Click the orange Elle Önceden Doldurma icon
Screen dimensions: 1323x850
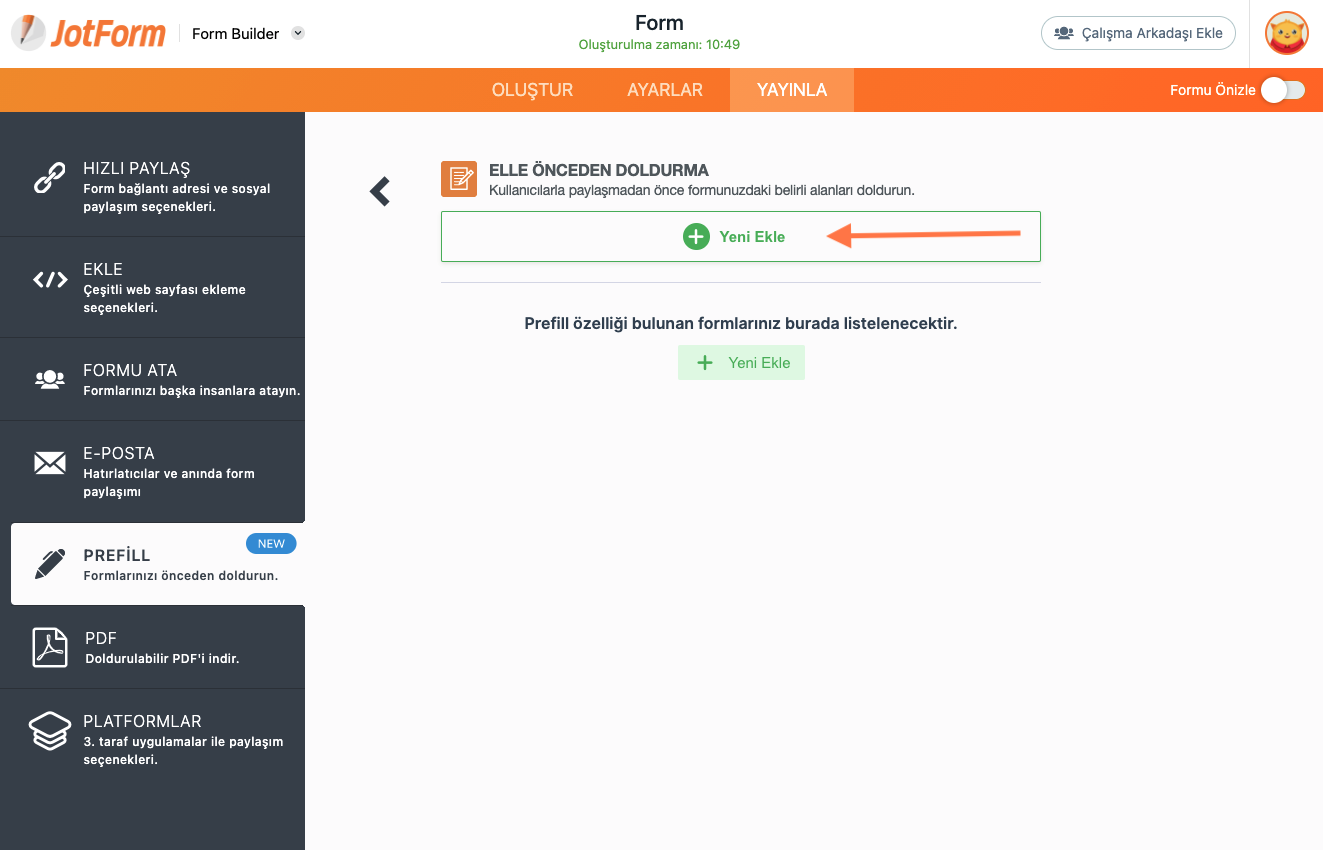459,179
